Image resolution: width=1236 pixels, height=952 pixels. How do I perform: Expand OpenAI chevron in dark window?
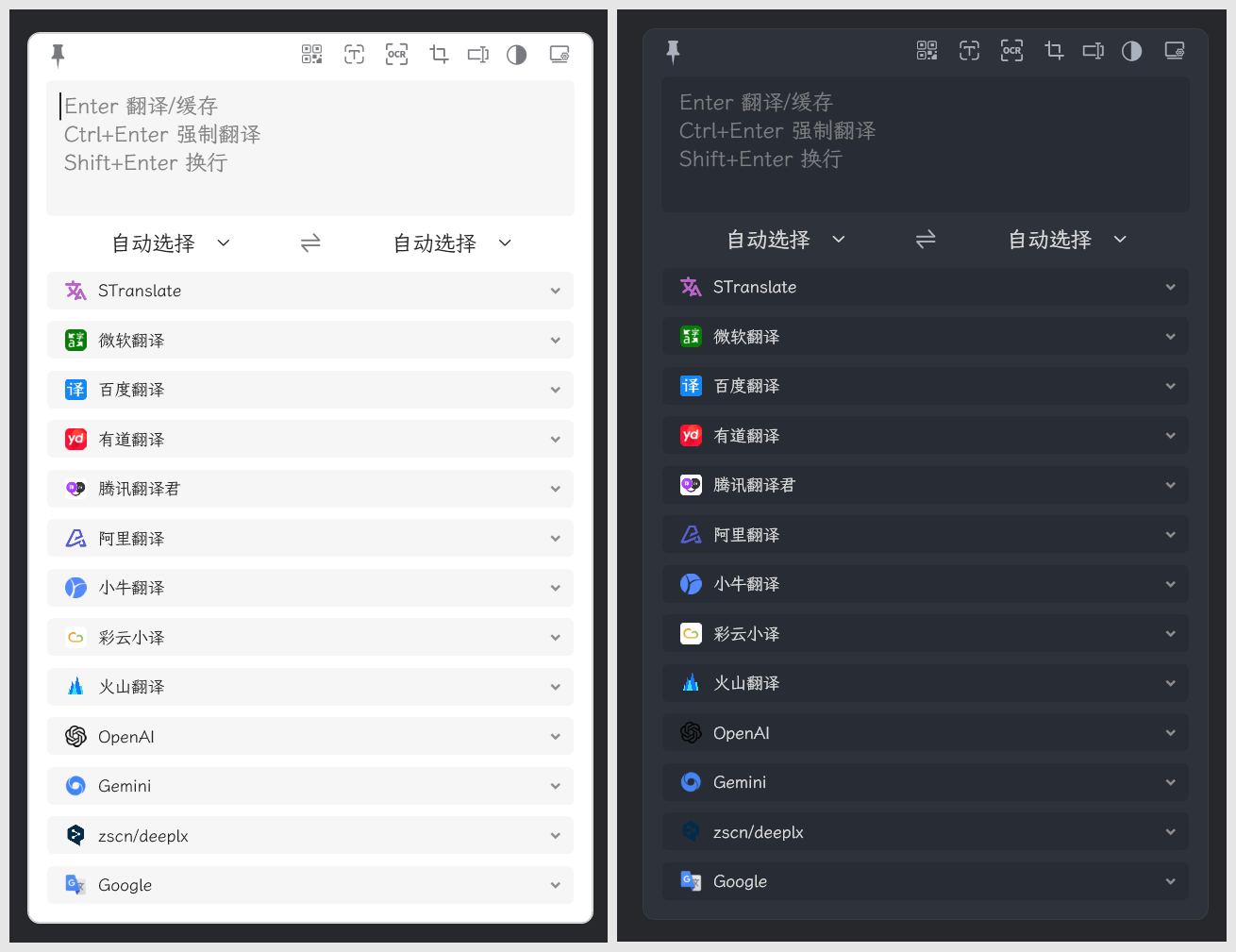1170,733
